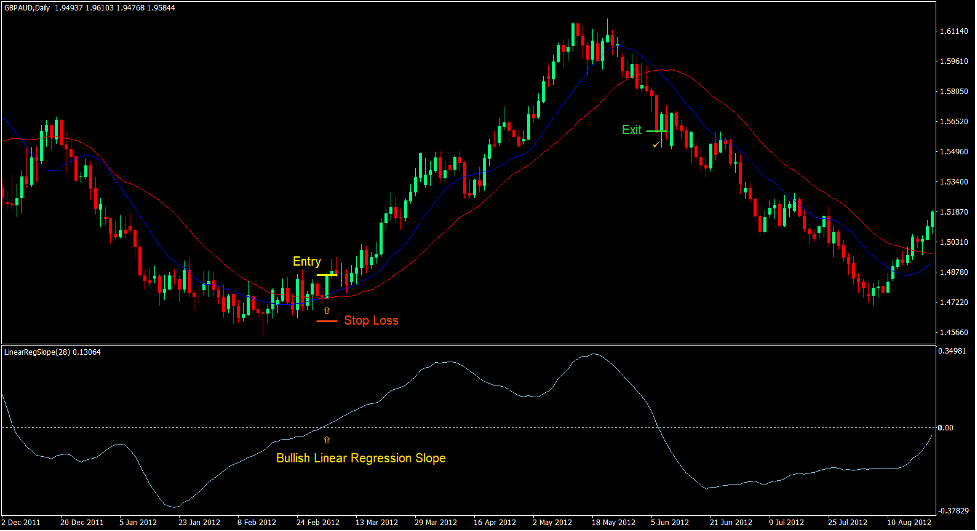Click the 1.53400 price on the axis

[955, 182]
